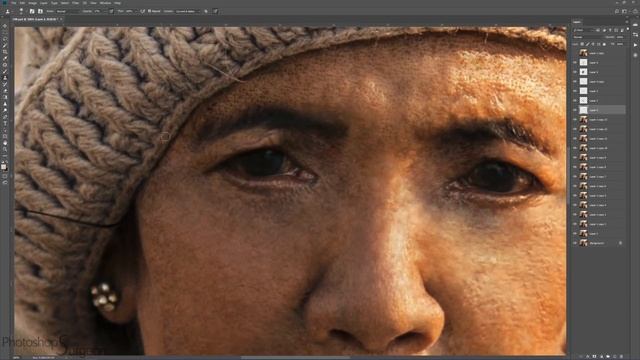The height and width of the screenshot is (360, 640).
Task: Open the Actions panel play icon
Action: tap(636, 45)
